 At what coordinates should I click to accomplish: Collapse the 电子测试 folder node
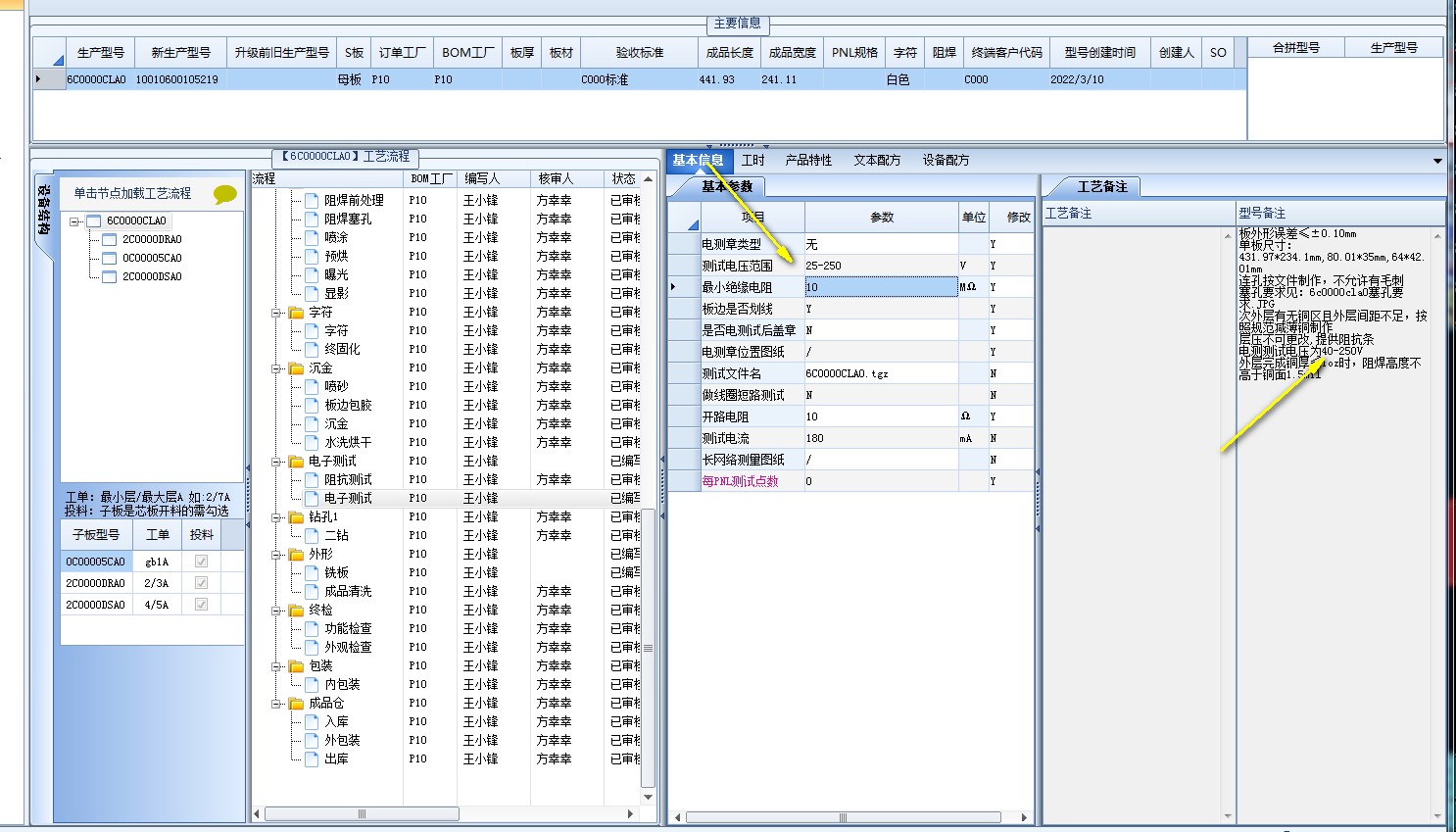277,462
